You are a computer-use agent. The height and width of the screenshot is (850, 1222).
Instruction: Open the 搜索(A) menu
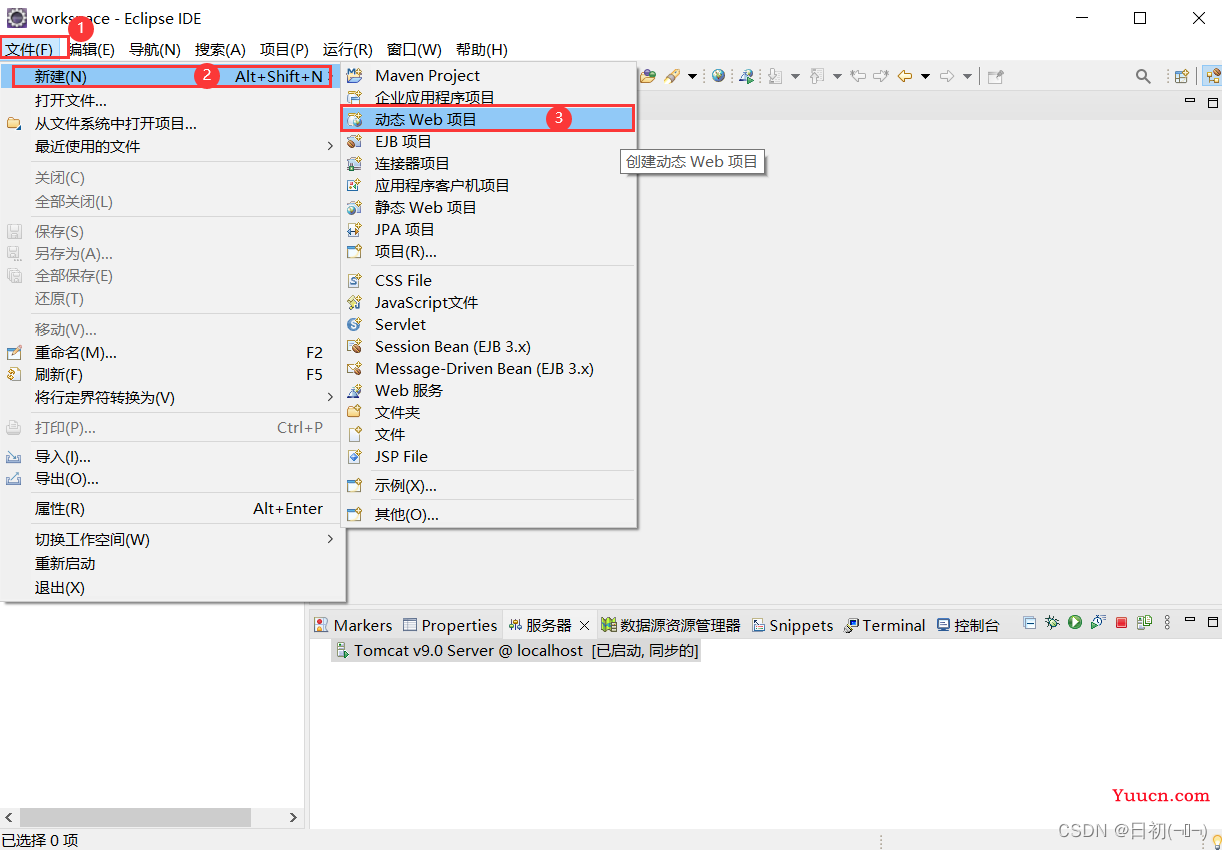click(220, 49)
